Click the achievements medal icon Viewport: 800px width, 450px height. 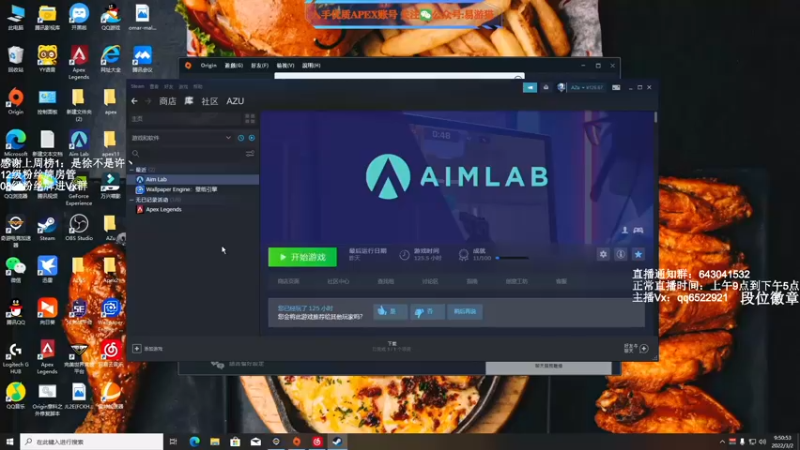[x=463, y=255]
